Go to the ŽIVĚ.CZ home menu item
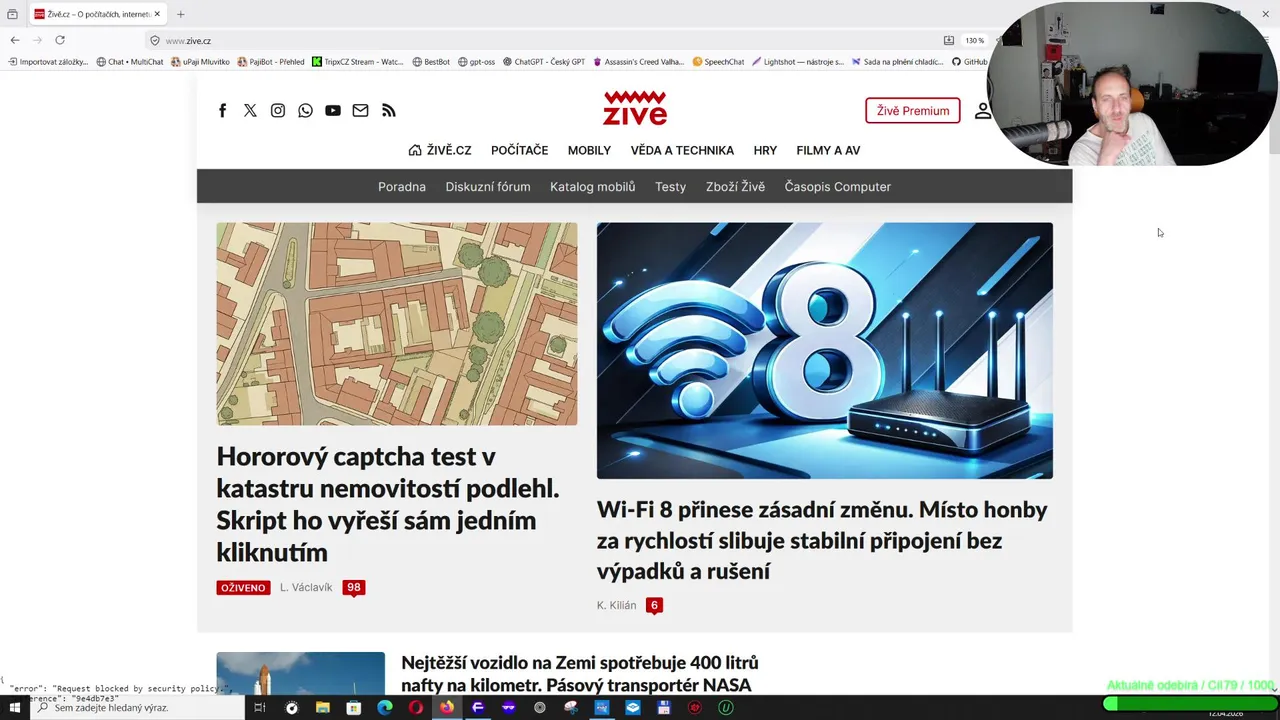The width and height of the screenshot is (1280, 720). pyautogui.click(x=440, y=150)
